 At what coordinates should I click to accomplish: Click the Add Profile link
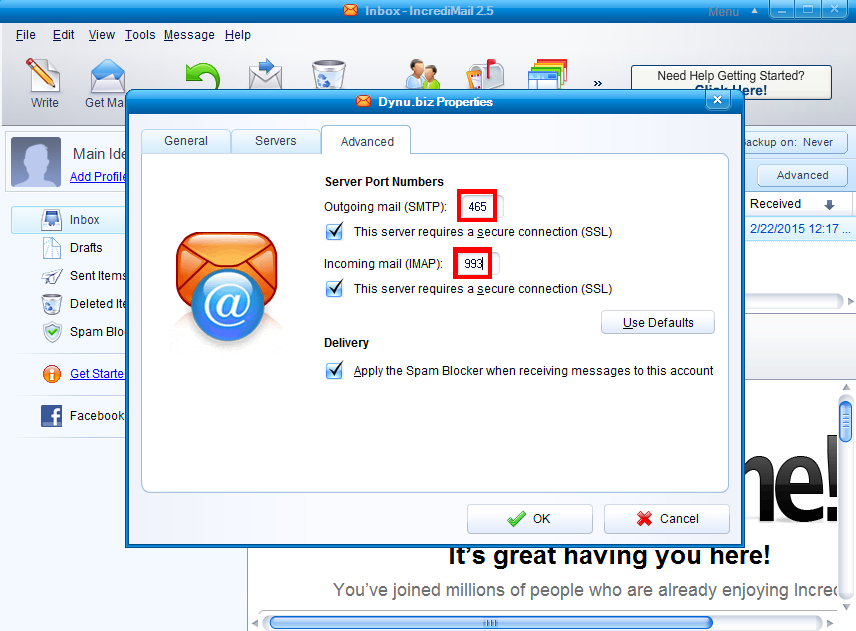[98, 176]
